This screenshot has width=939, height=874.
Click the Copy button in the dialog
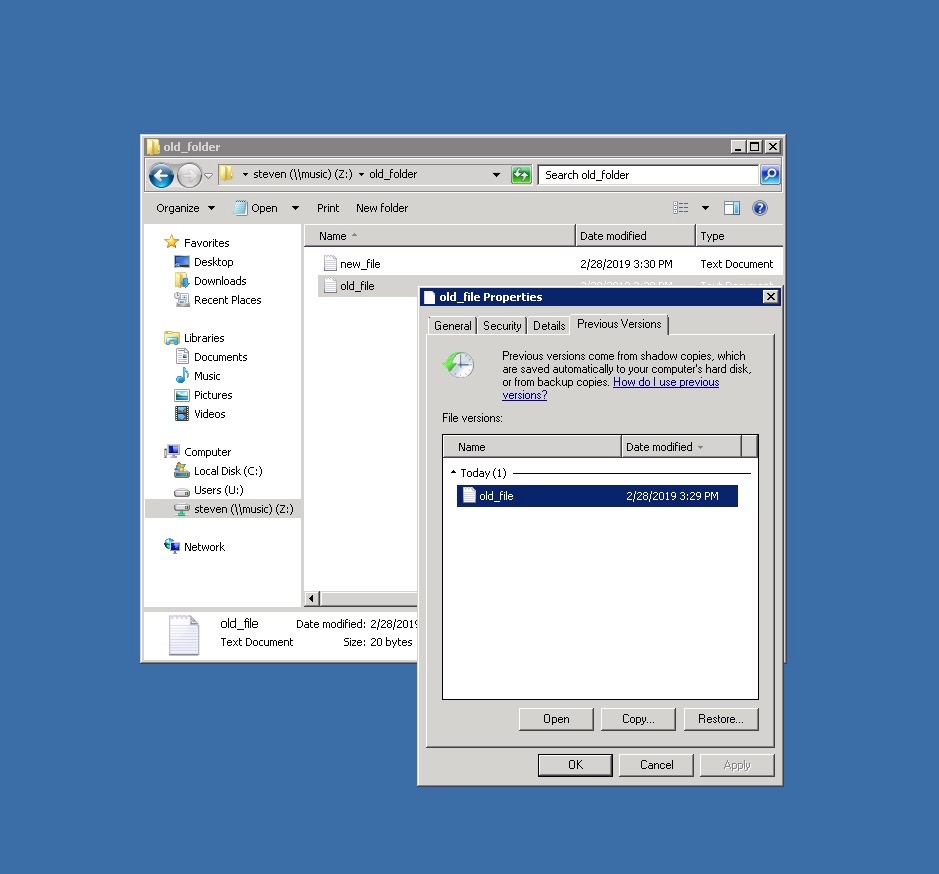click(638, 718)
